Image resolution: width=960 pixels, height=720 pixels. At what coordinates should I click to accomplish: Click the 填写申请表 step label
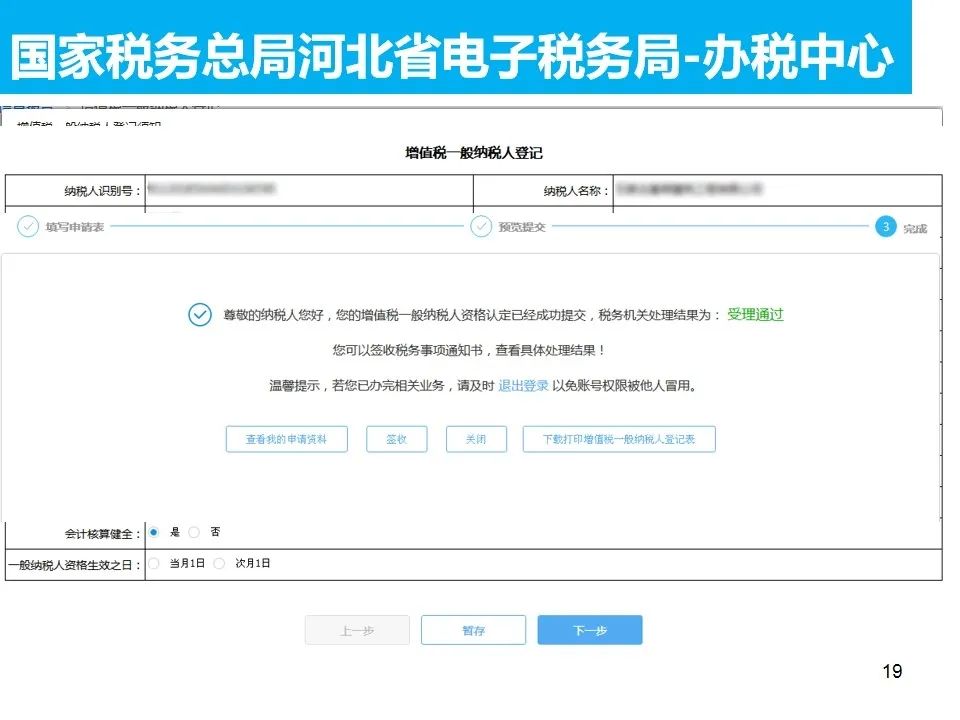tap(75, 227)
